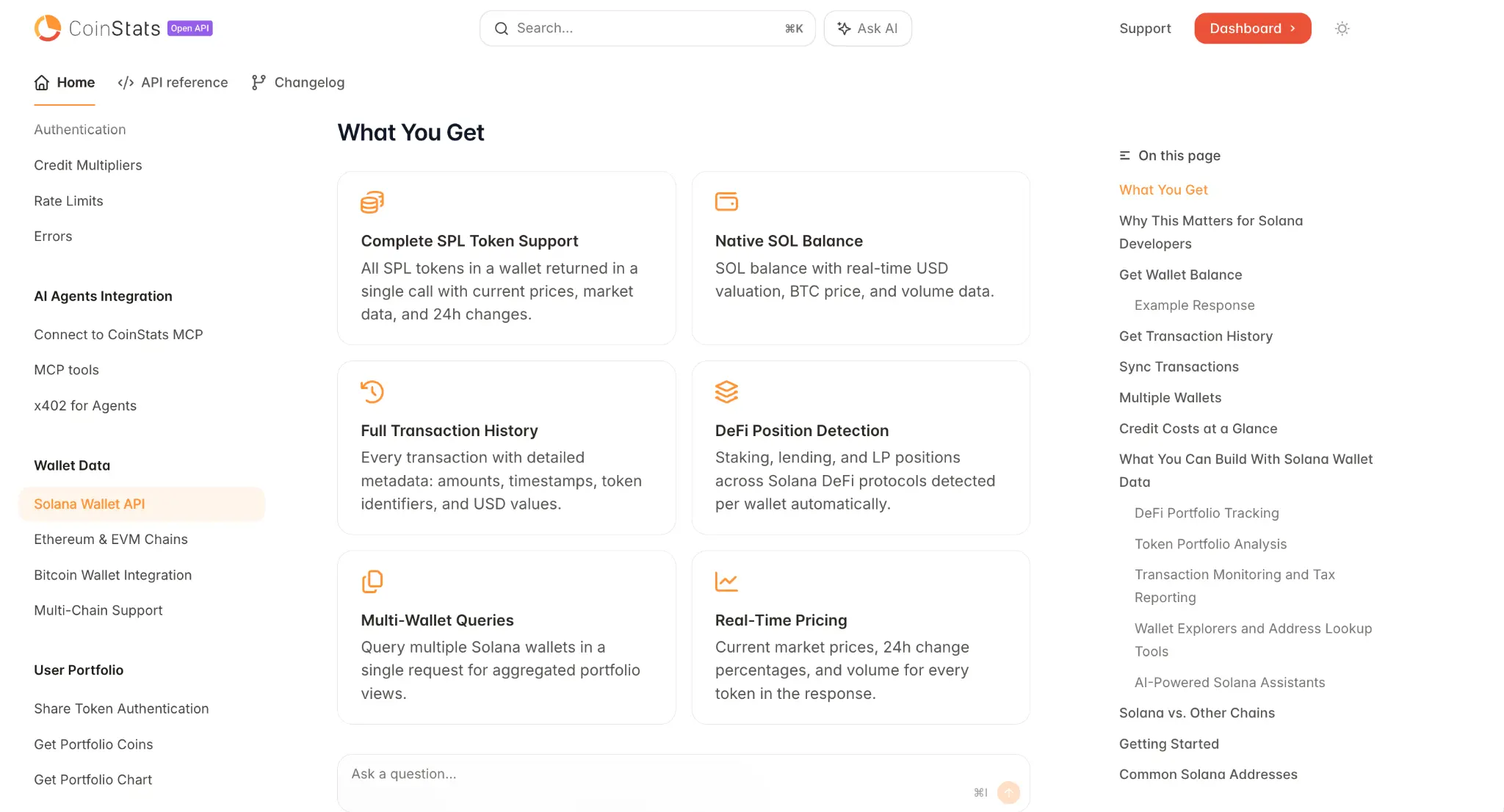Click the API reference code brackets icon
1504x812 pixels.
point(126,82)
